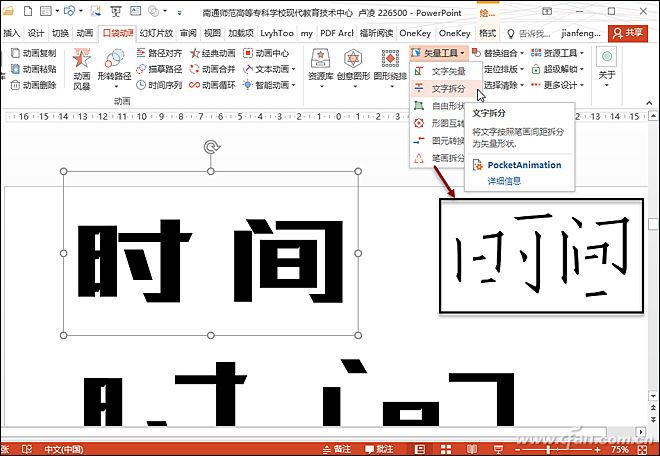
Task: Switch to the 格式 Format tab
Action: tap(487, 33)
